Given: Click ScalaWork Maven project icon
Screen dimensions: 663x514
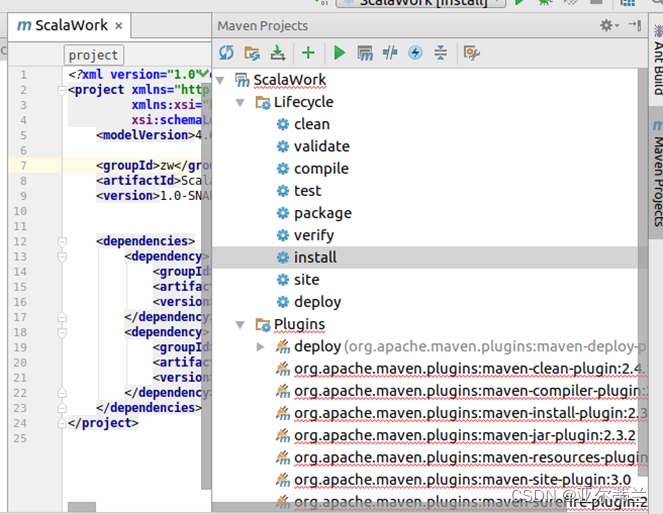Looking at the screenshot, I should pyautogui.click(x=242, y=80).
